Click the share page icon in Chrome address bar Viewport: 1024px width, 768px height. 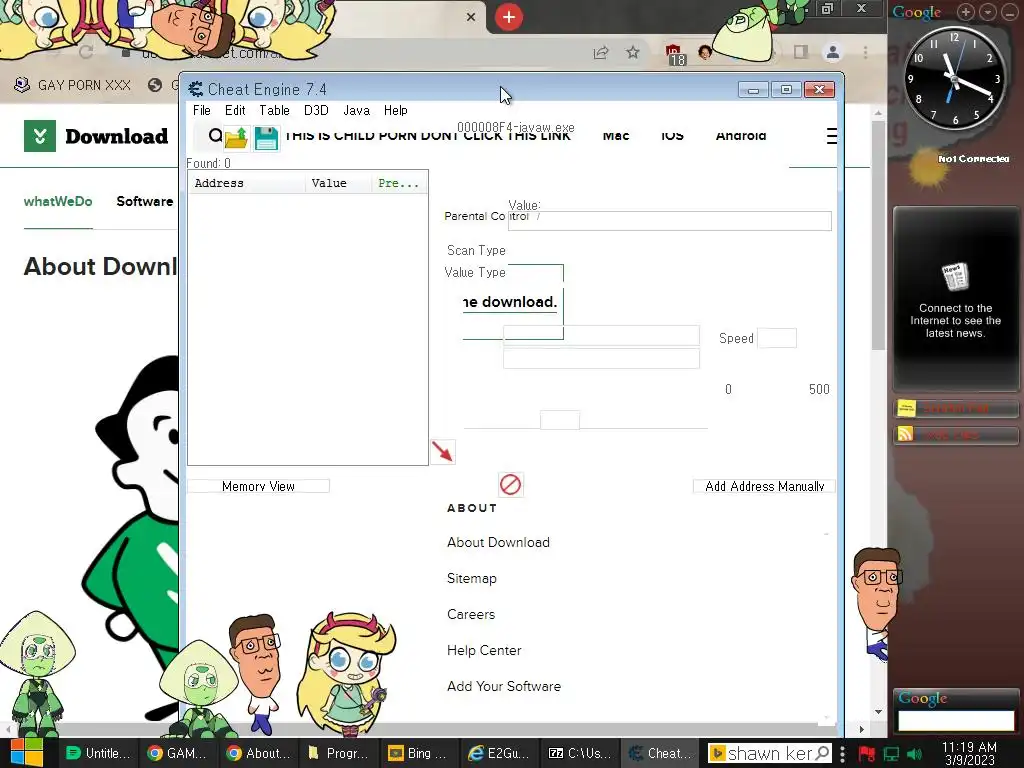(601, 52)
